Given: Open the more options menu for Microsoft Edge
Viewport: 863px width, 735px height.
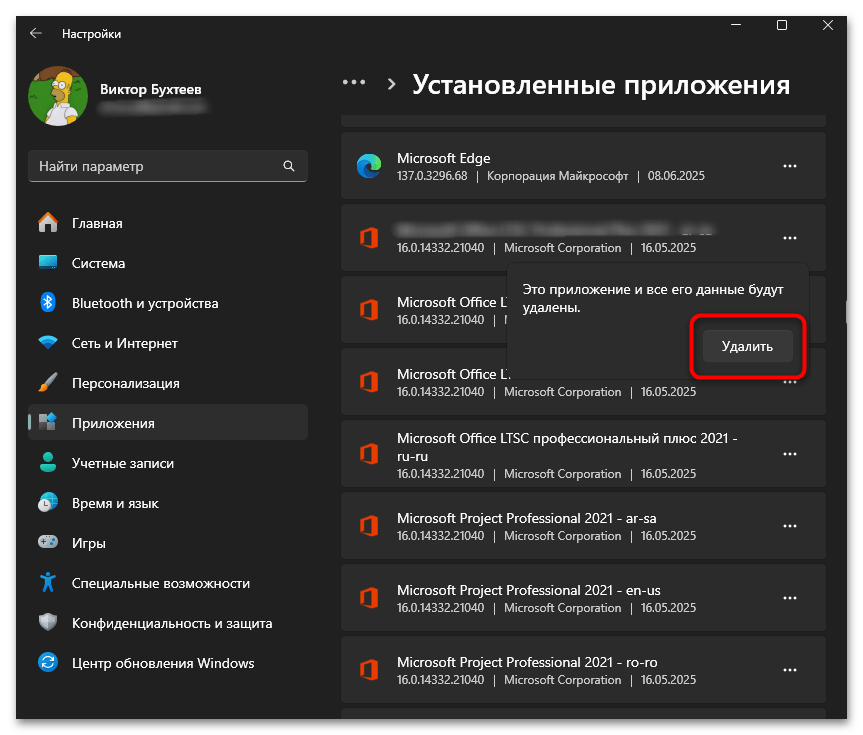Looking at the screenshot, I should point(790,166).
